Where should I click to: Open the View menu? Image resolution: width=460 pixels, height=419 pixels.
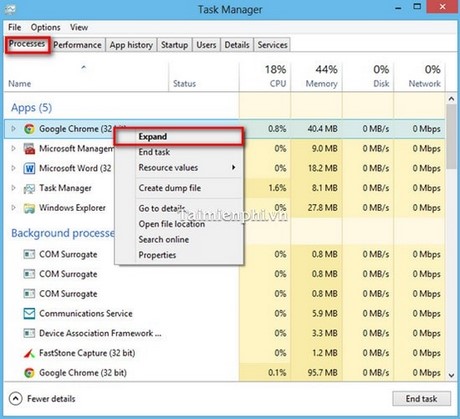[x=79, y=27]
